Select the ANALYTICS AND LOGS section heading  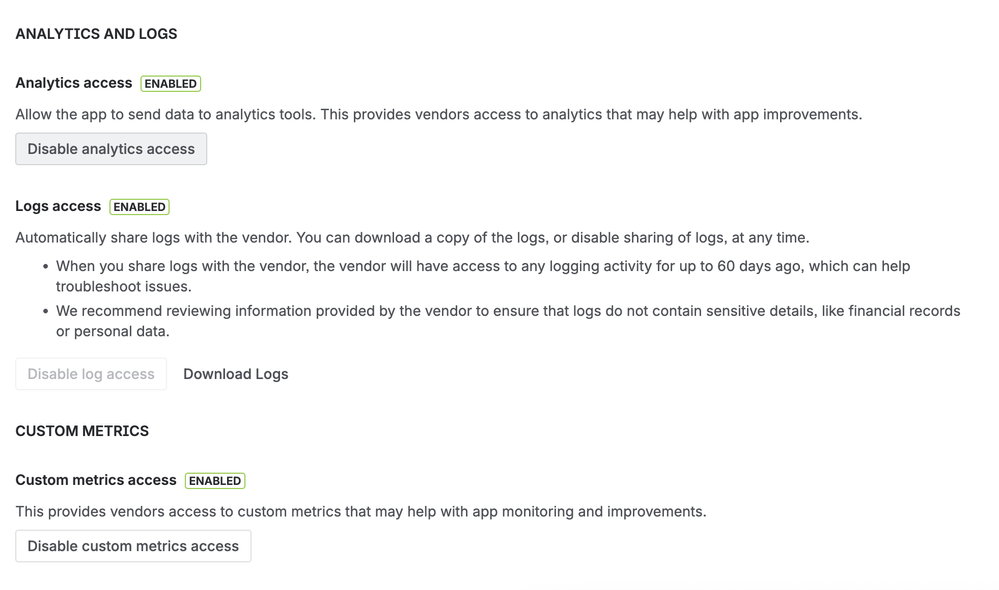pos(96,34)
